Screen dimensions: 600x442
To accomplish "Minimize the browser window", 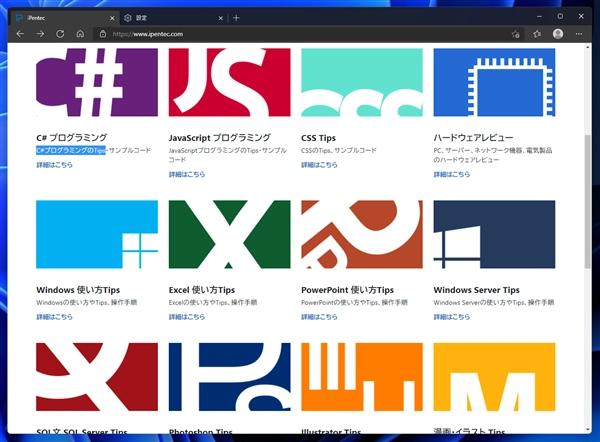I will pyautogui.click(x=539, y=16).
